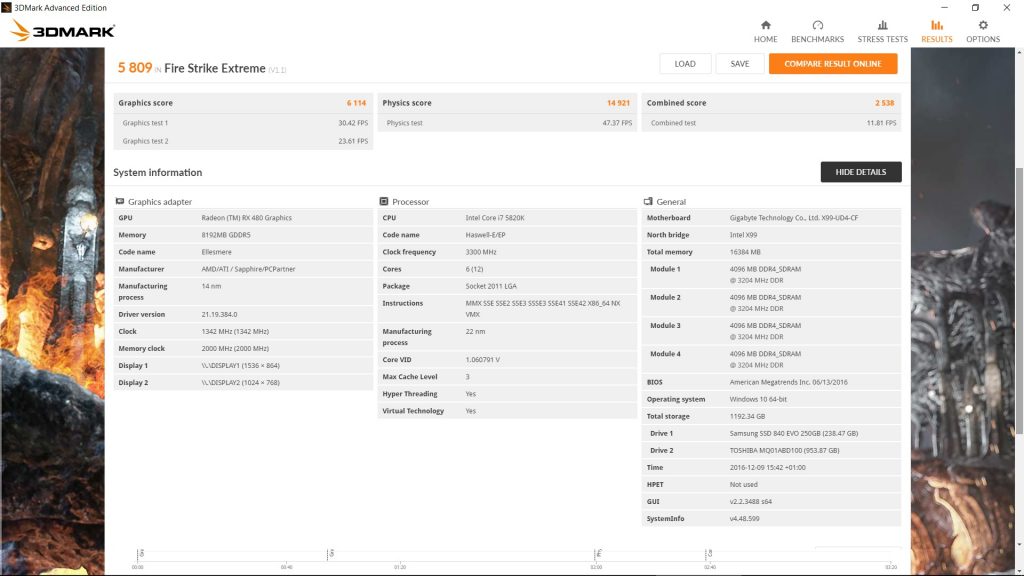This screenshot has height=576, width=1024.
Task: Click the Module 3 memory row label
Action: [x=665, y=326]
